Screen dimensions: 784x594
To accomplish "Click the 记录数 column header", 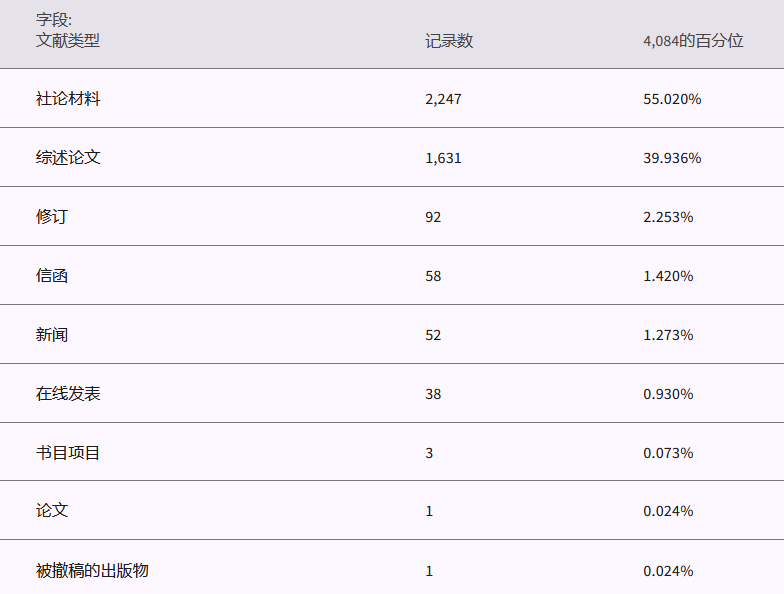I will (449, 41).
